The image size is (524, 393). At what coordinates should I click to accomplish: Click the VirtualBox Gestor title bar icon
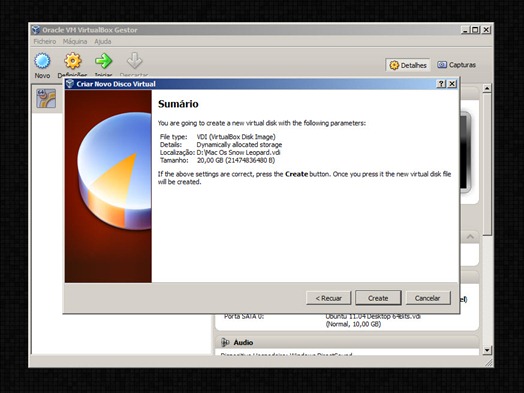pyautogui.click(x=36, y=30)
